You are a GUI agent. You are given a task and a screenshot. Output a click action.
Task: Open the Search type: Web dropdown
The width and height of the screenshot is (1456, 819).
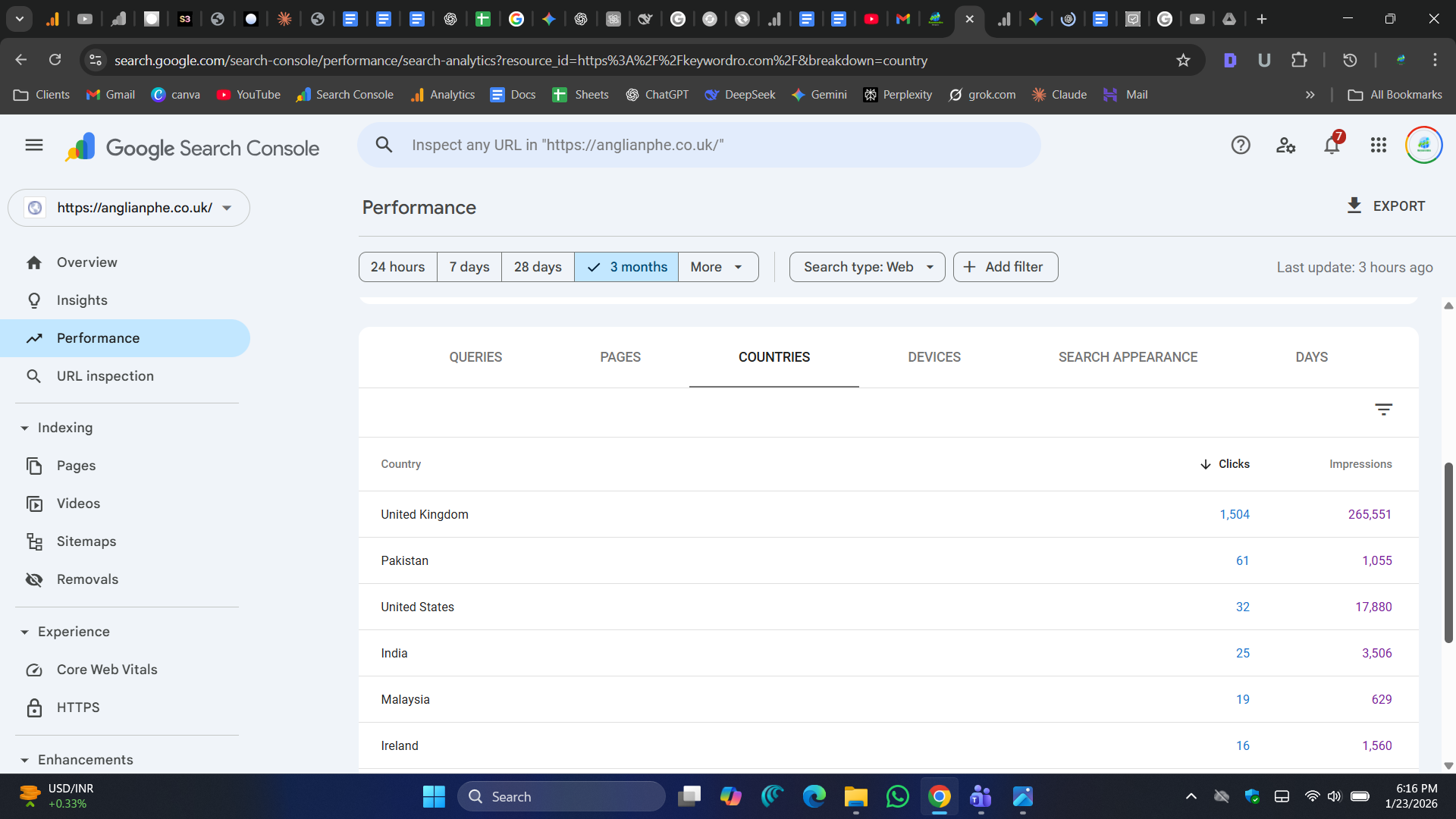pyautogui.click(x=867, y=267)
